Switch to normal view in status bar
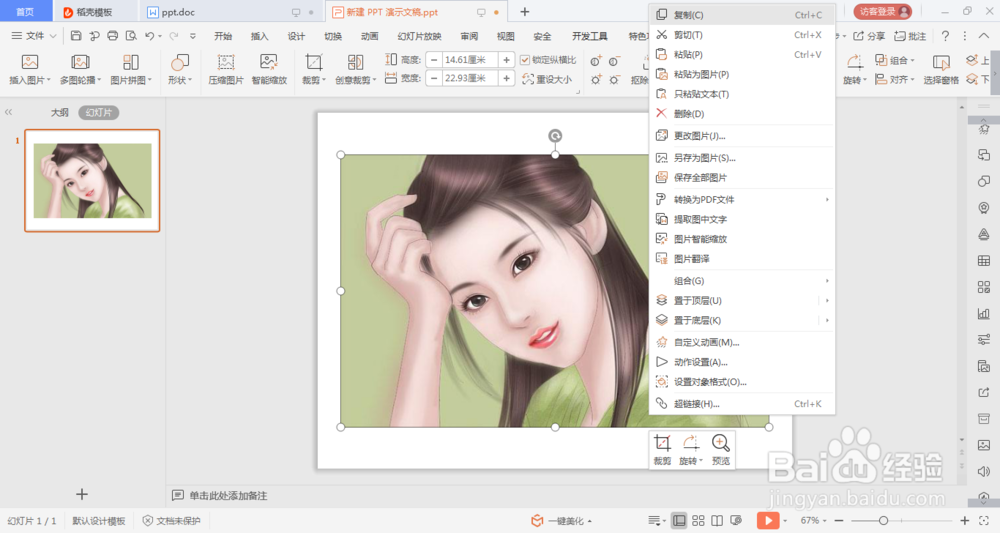 pyautogui.click(x=679, y=521)
